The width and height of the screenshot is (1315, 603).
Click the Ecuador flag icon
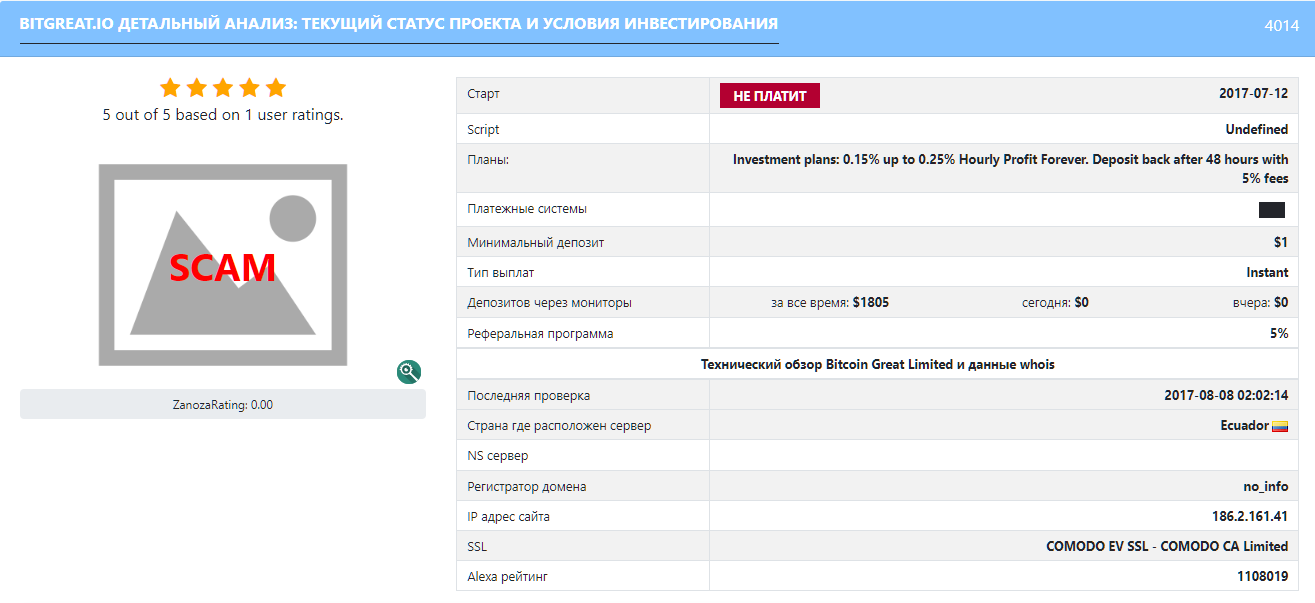(x=1280, y=426)
